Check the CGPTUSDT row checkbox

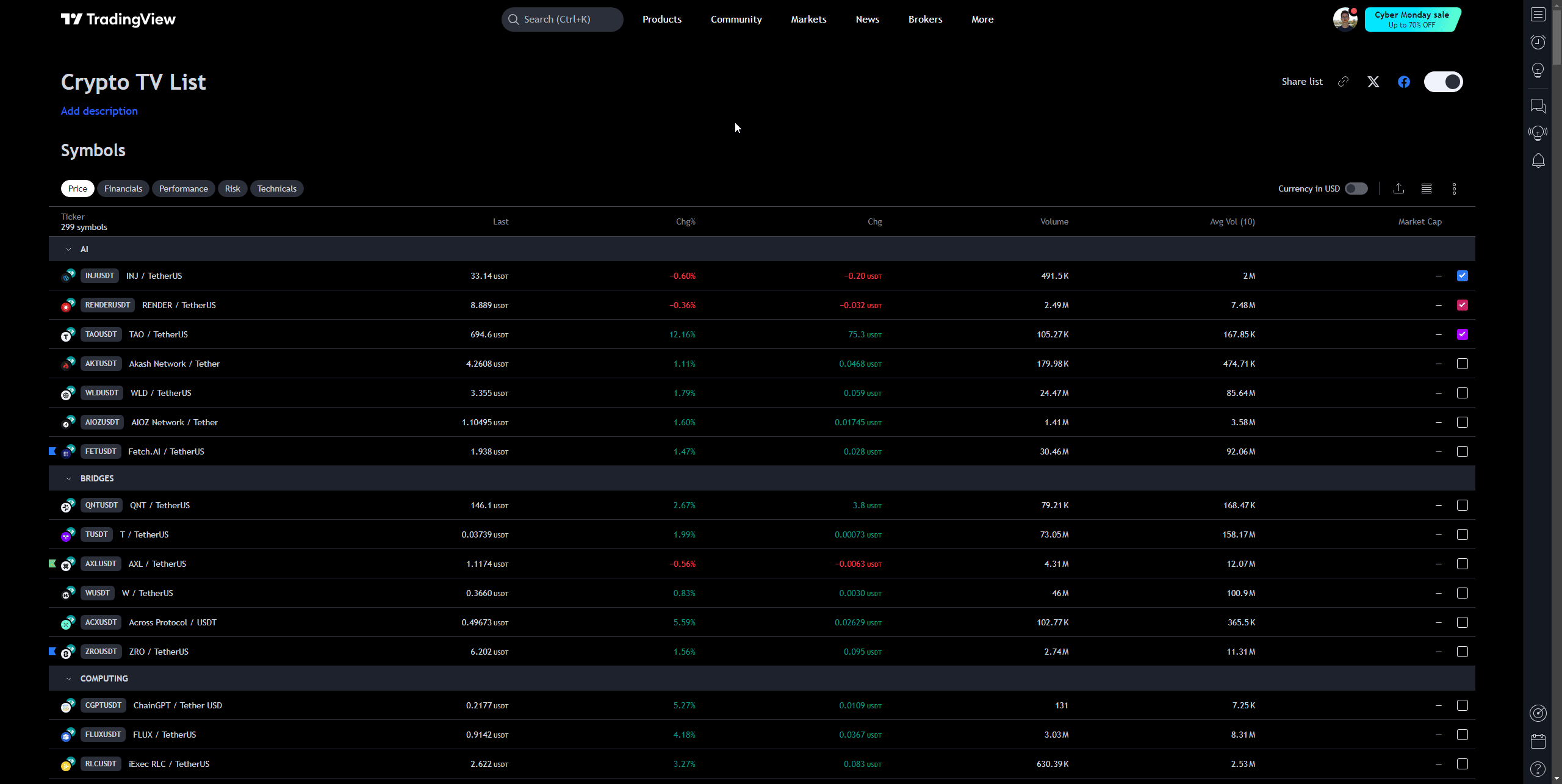tap(1463, 705)
